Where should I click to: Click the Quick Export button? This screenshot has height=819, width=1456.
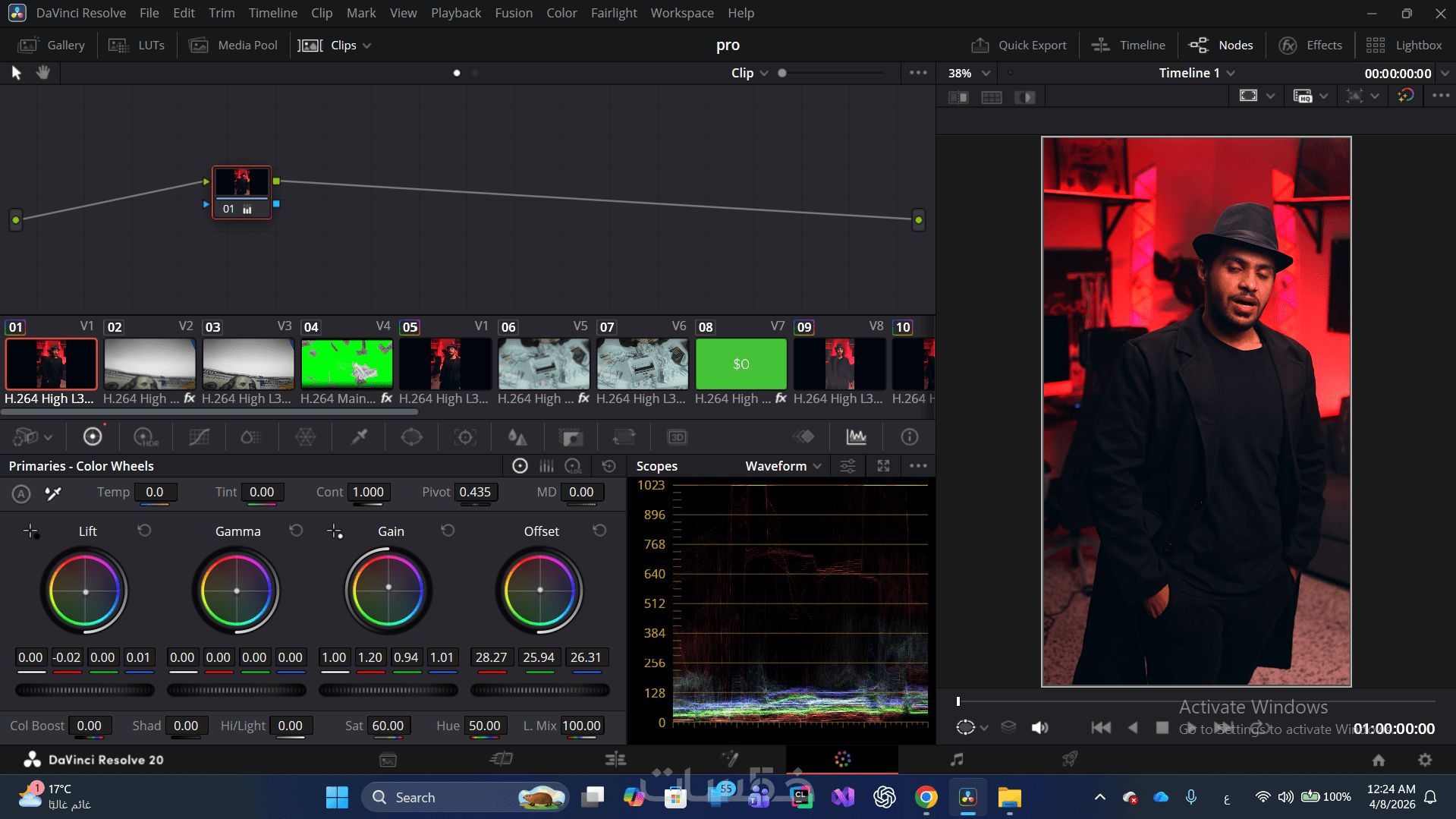tap(1019, 46)
